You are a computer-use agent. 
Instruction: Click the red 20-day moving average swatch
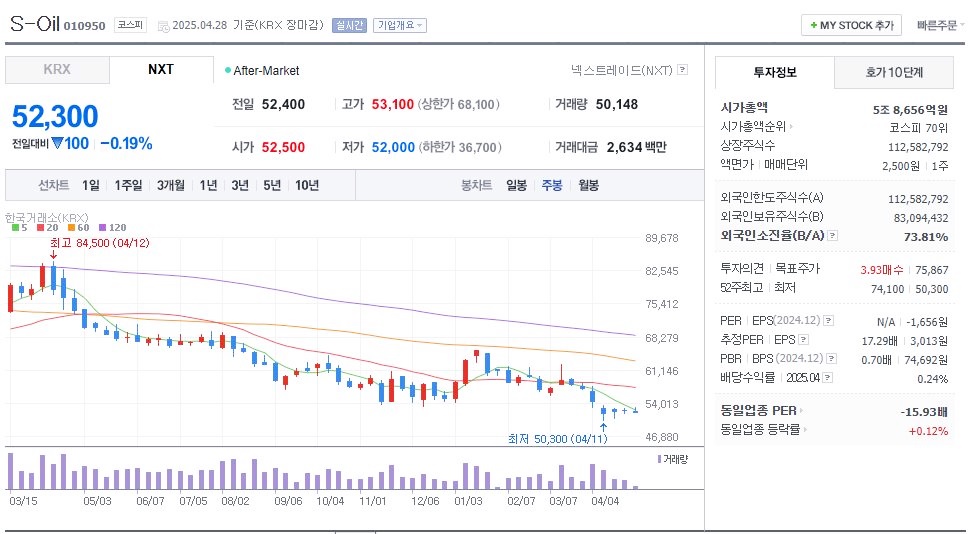pos(40,228)
